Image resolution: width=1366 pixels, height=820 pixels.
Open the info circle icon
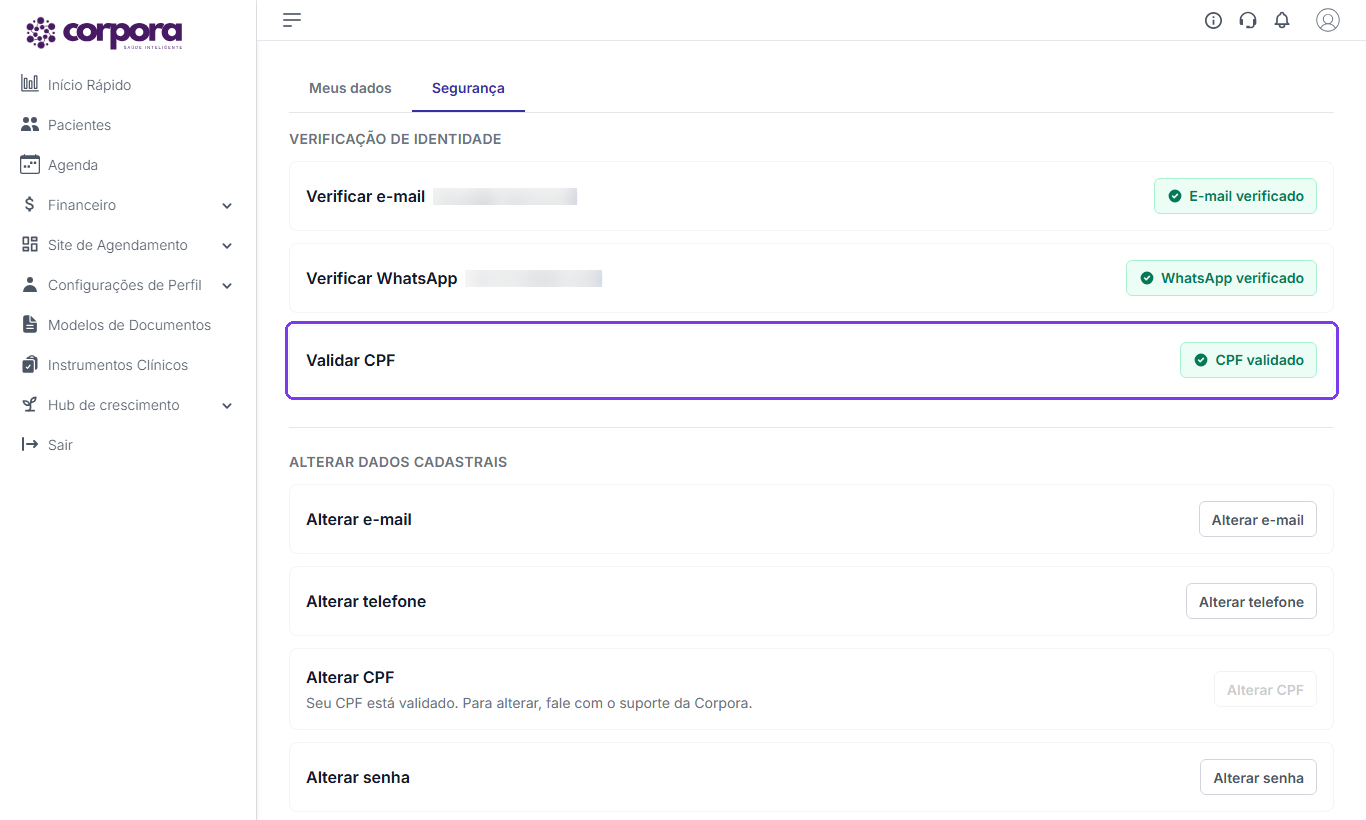coord(1213,20)
